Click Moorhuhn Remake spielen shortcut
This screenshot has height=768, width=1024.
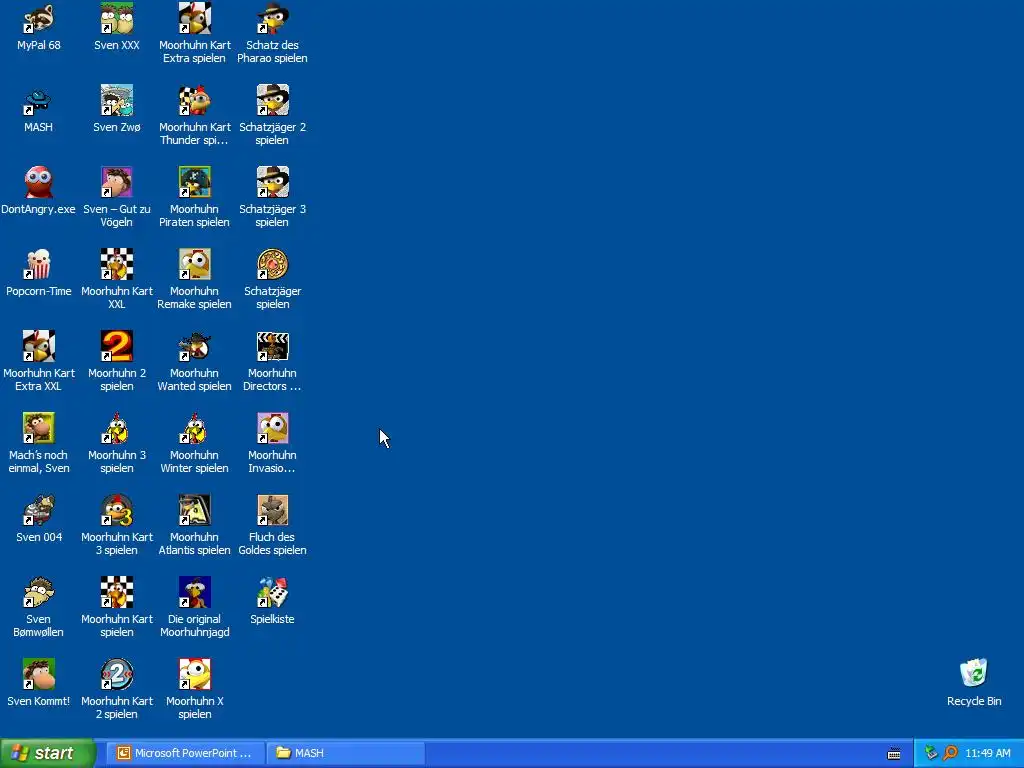(195, 264)
